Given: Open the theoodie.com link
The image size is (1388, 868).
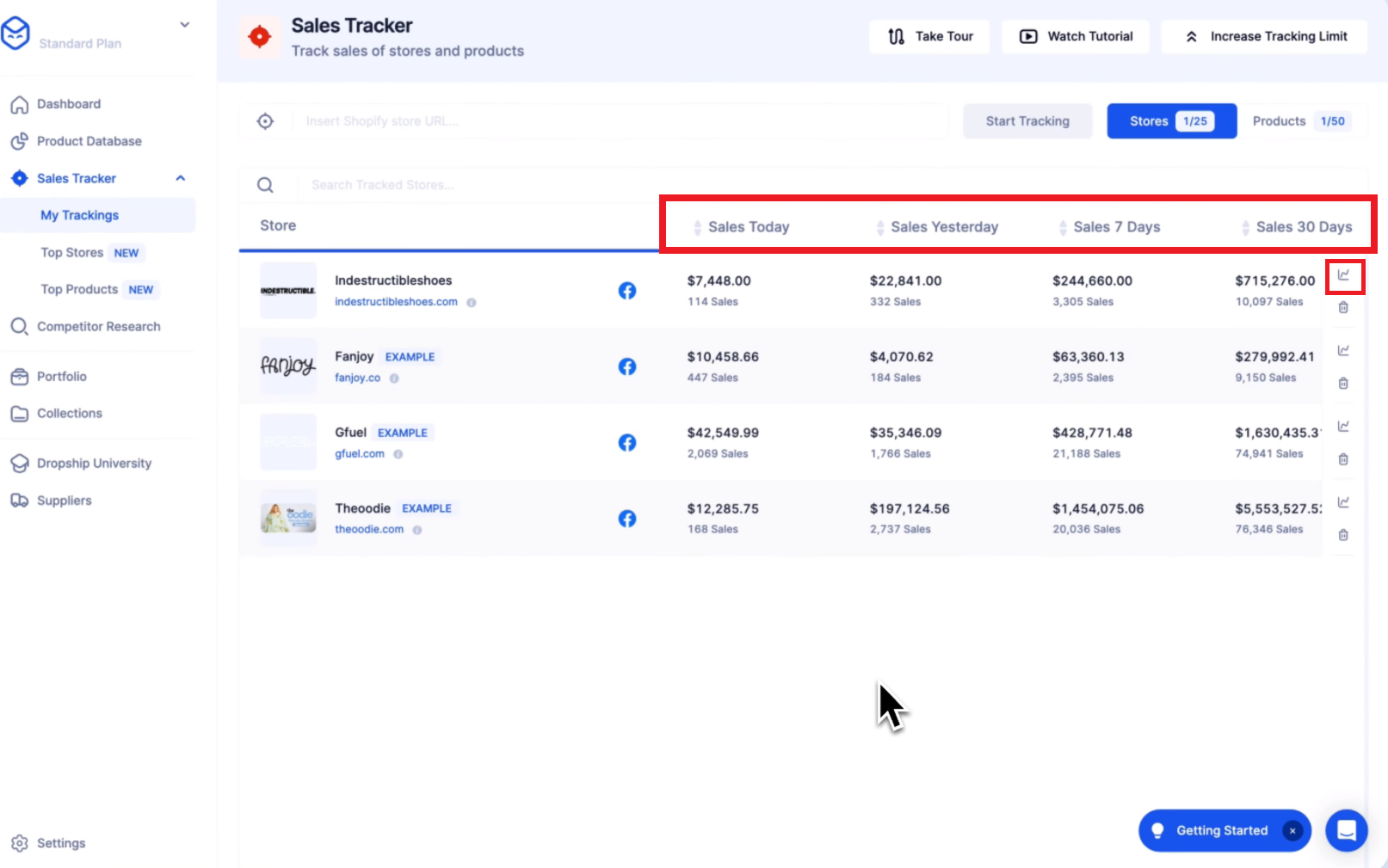Looking at the screenshot, I should [369, 529].
